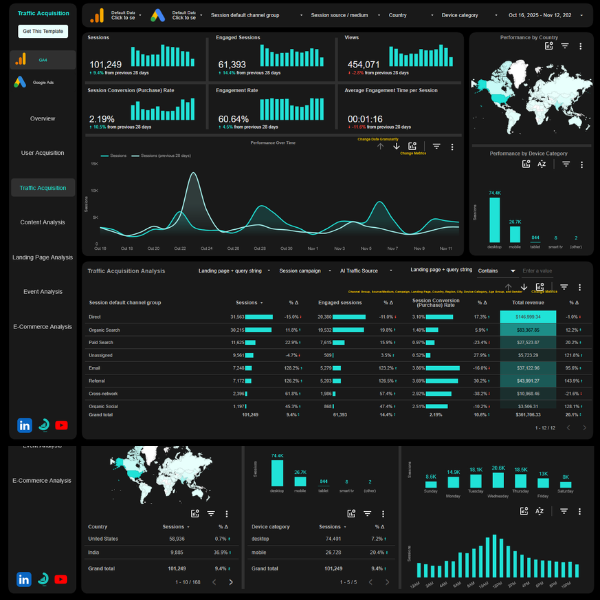
Task: Open the Landing Page Analysis page
Action: coord(42,258)
